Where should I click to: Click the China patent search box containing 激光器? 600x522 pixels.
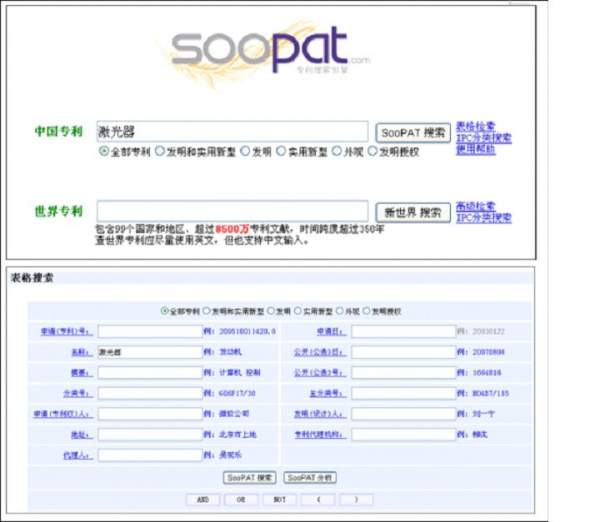click(x=232, y=132)
